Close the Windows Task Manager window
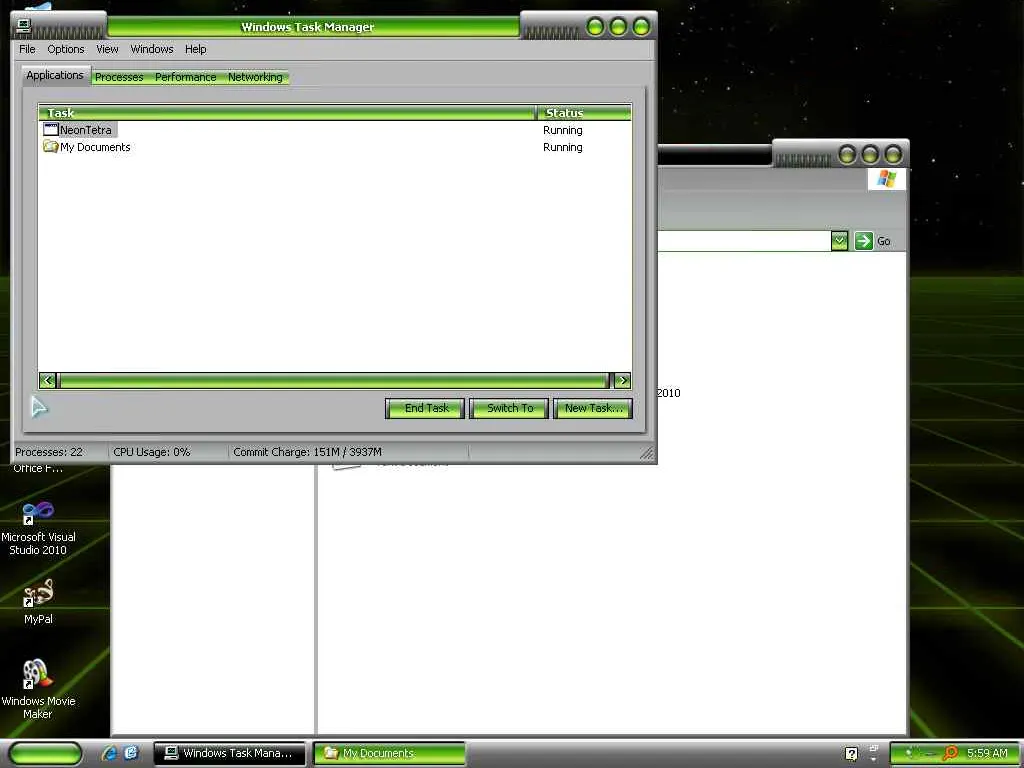The width and height of the screenshot is (1024, 768). 641,27
